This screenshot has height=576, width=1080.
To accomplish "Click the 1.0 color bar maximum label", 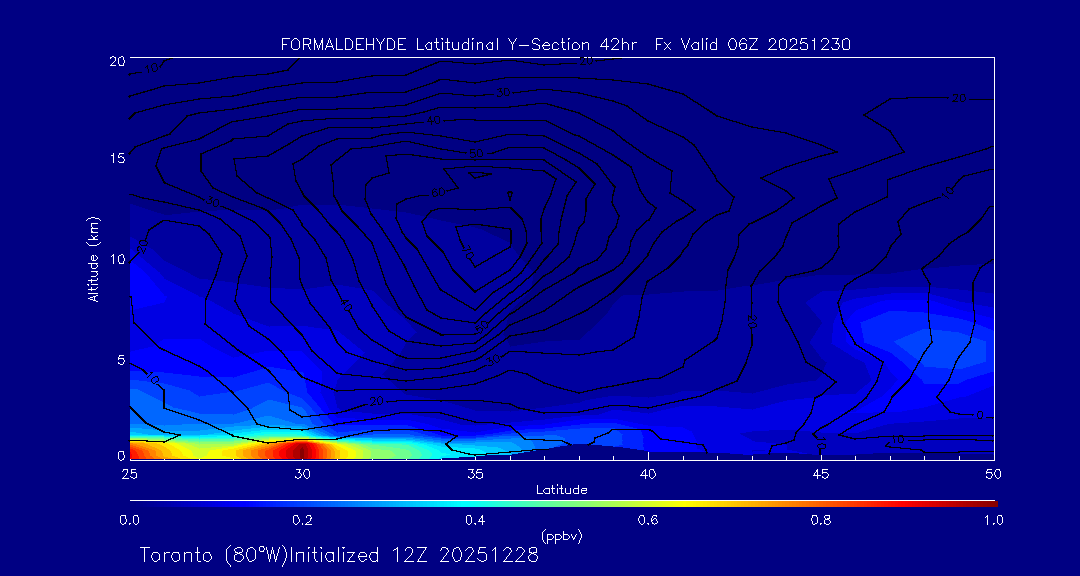I will tap(990, 520).
